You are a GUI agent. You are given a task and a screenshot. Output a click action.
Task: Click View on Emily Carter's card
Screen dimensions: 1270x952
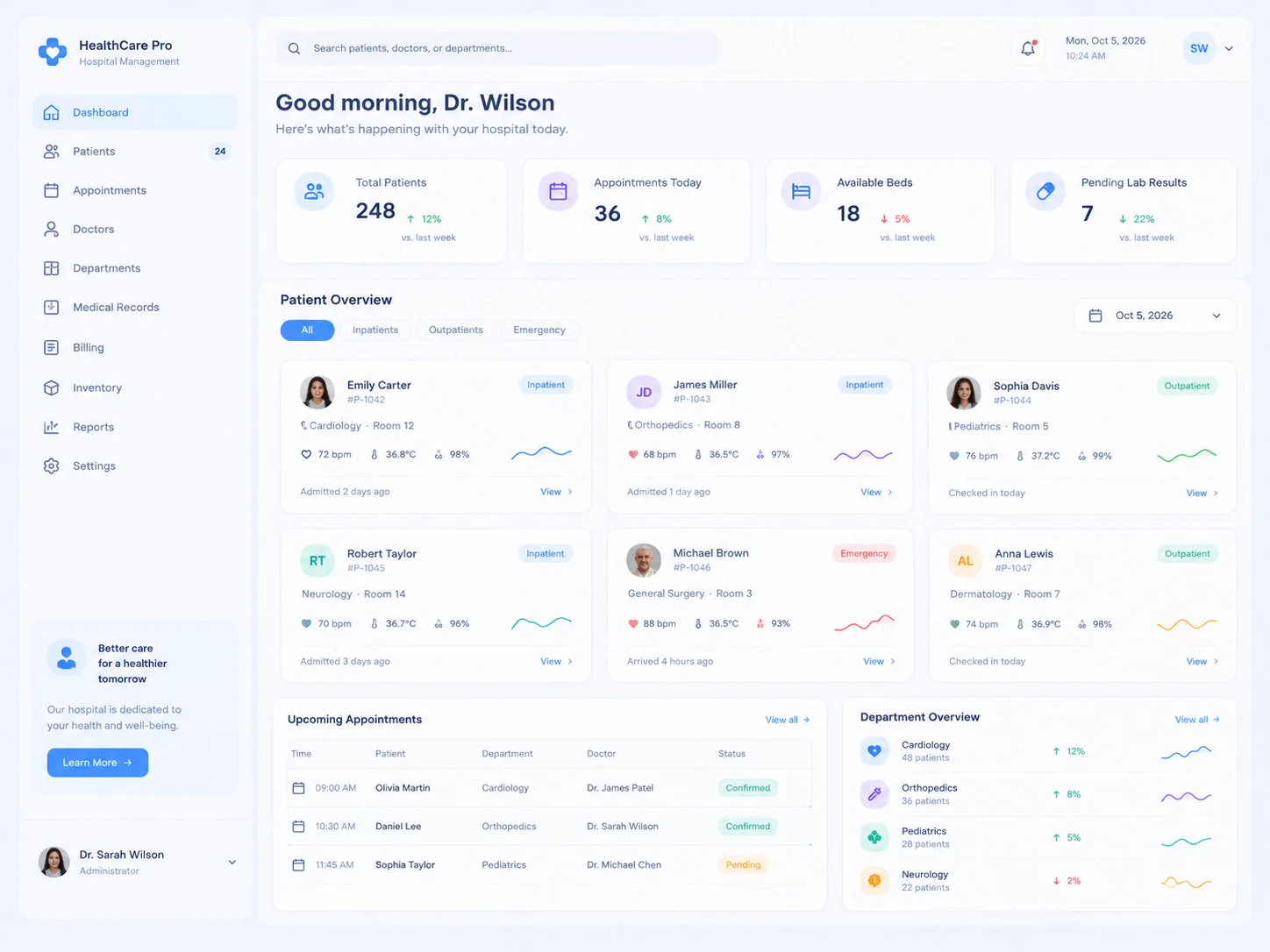point(556,492)
